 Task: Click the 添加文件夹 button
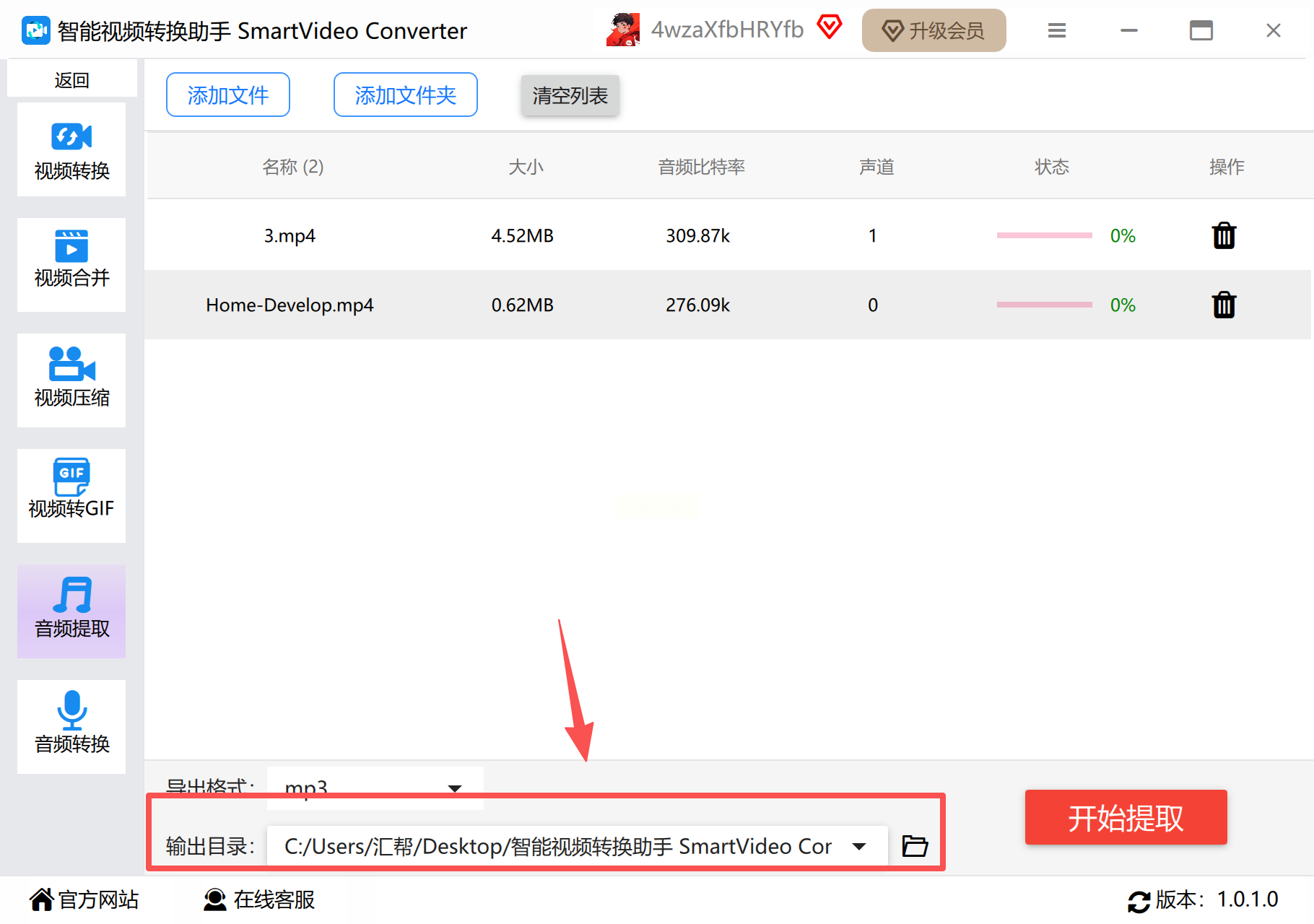(x=406, y=95)
